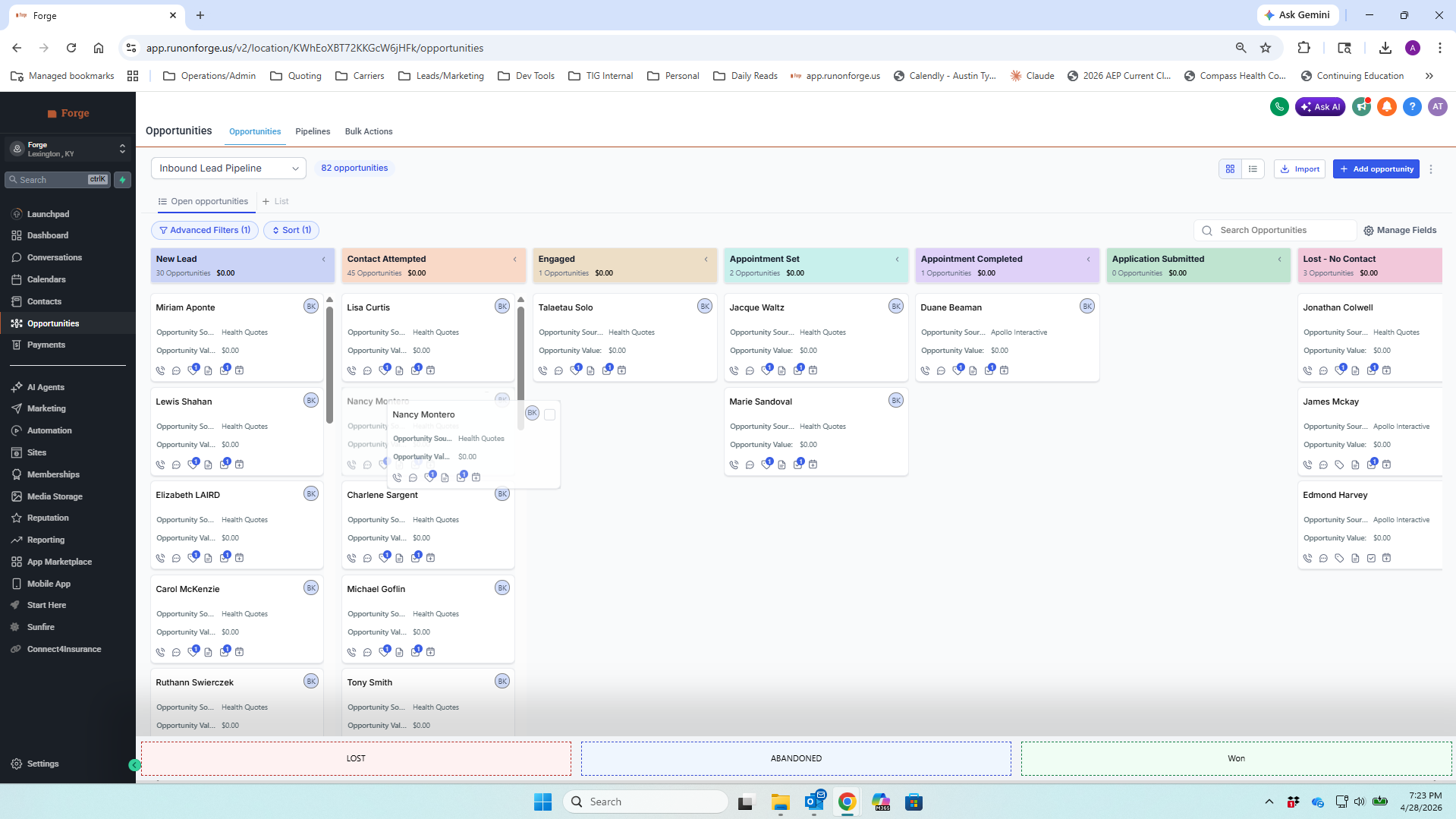
Task: Open appointment calendar icon on Lisa Curtis card
Action: pyautogui.click(x=430, y=370)
